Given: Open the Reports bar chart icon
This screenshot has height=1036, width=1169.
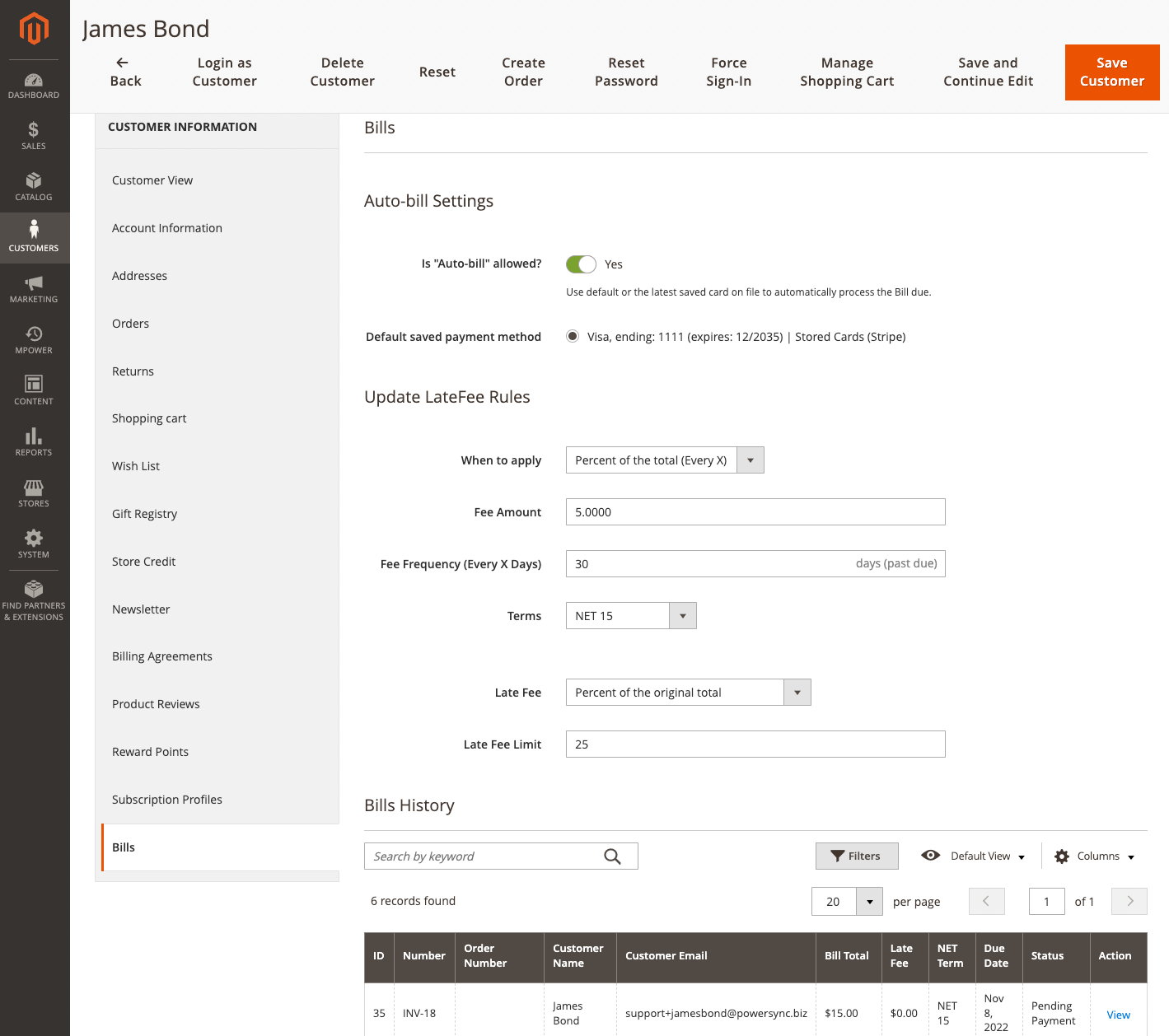Looking at the screenshot, I should [x=34, y=436].
